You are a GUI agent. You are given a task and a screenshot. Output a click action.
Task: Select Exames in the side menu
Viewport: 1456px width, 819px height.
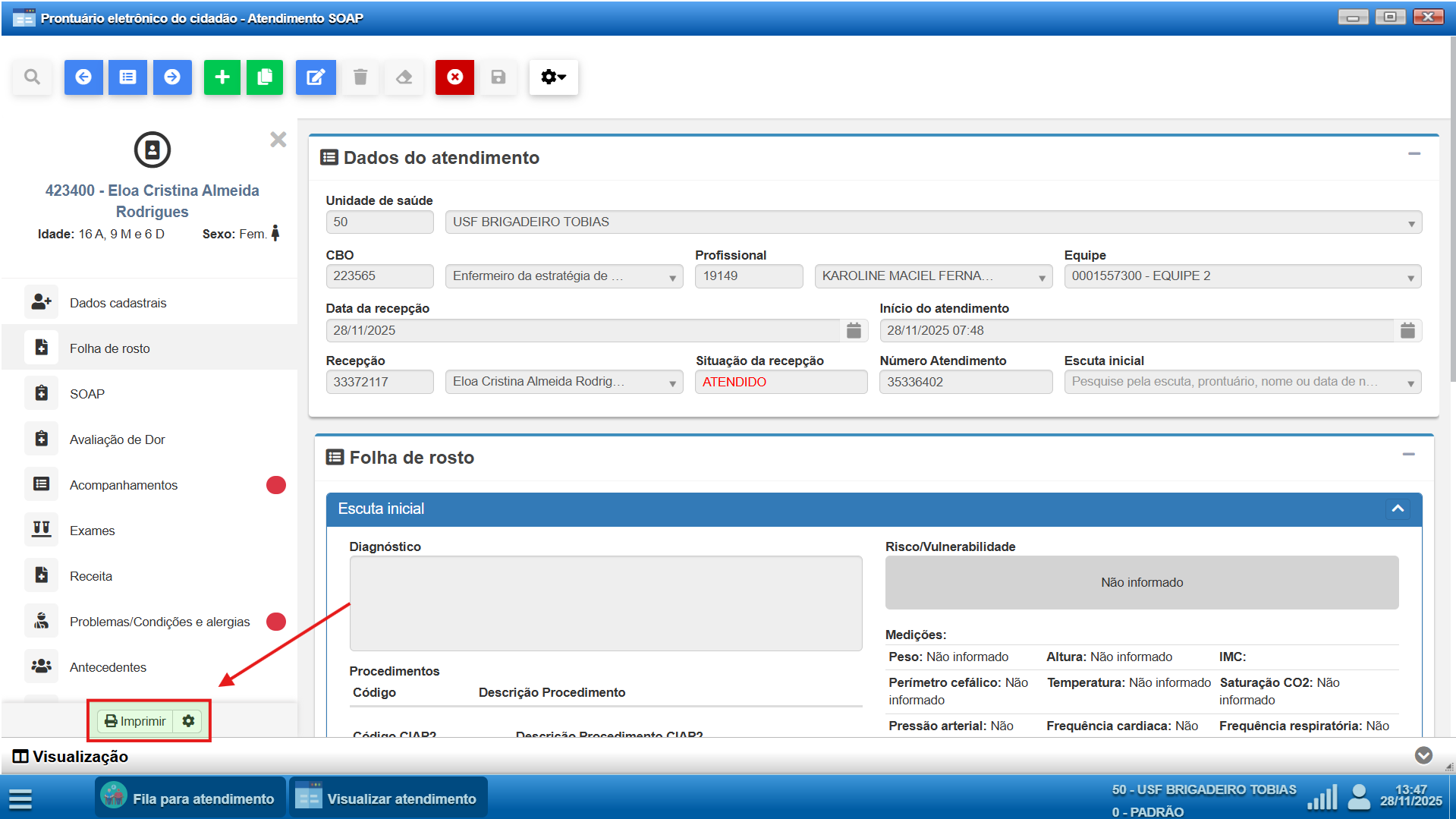tap(92, 531)
